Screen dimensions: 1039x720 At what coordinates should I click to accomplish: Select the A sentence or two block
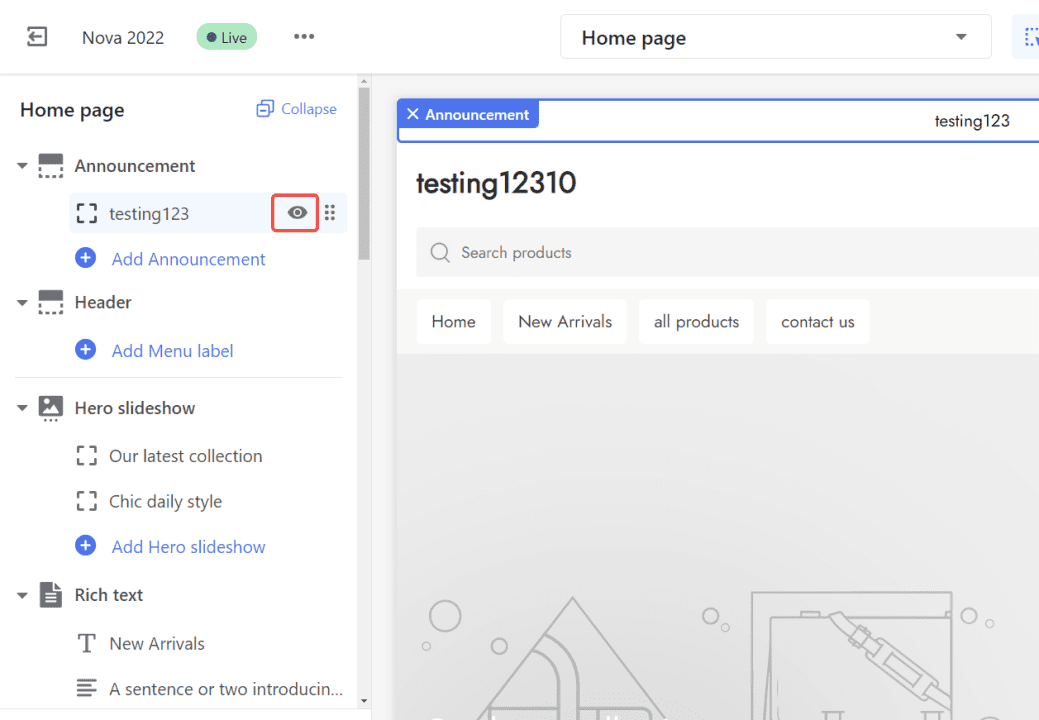pos(226,690)
